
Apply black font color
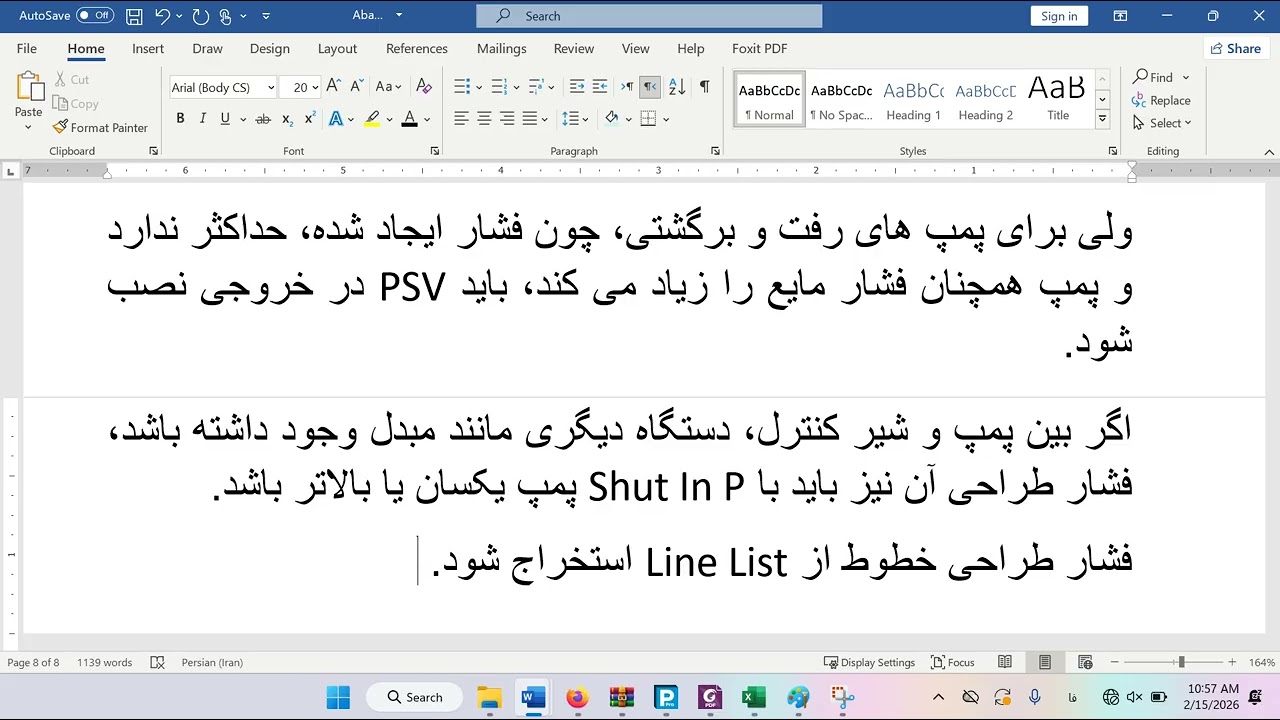pyautogui.click(x=409, y=119)
